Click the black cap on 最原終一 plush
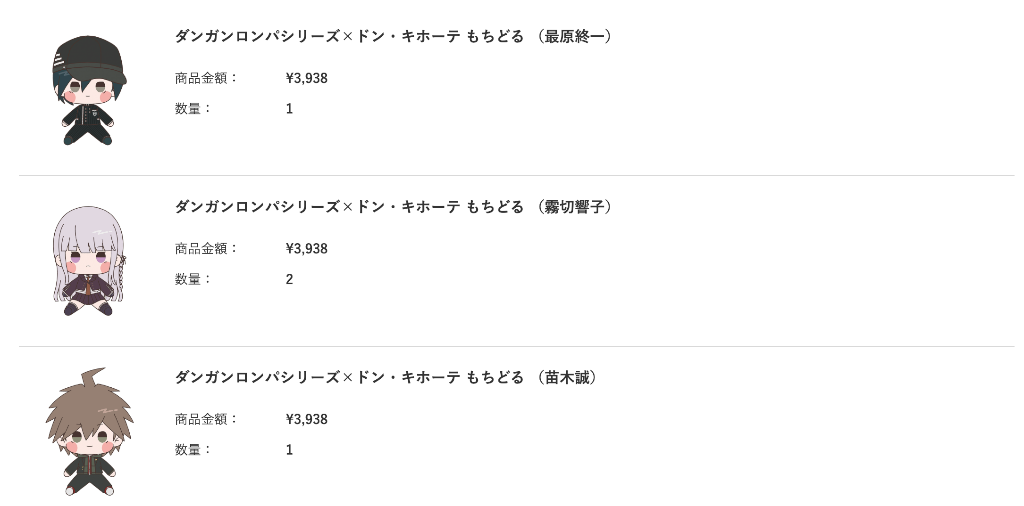Screen dimensions: 1024x506 point(89,57)
